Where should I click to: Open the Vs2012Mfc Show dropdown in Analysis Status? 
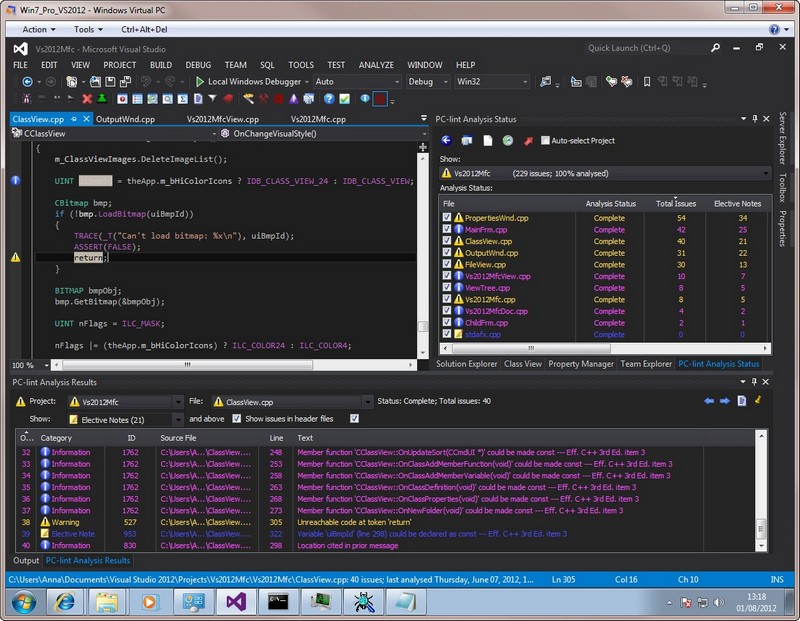coord(605,173)
